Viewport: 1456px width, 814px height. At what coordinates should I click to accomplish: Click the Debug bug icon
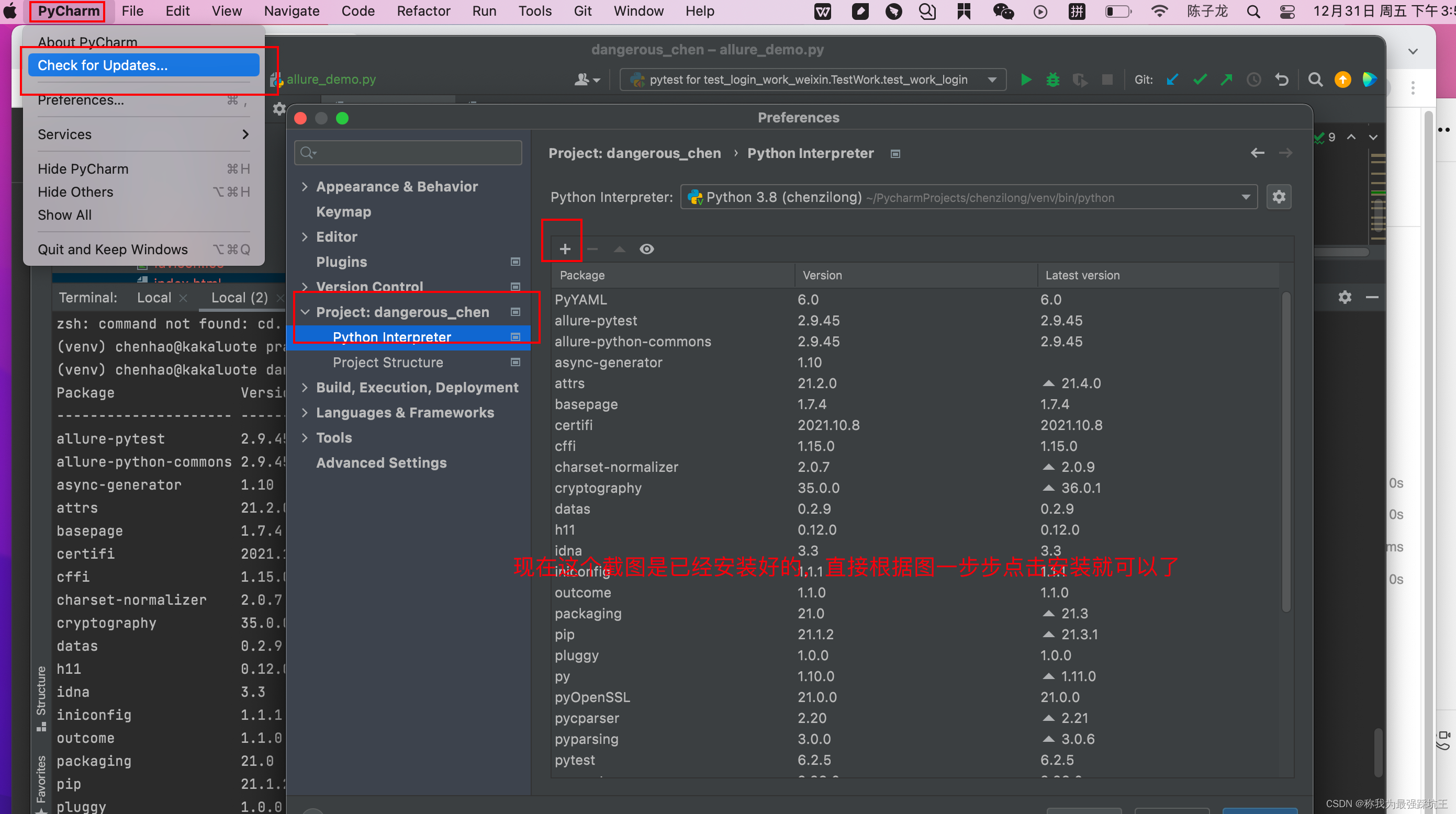pos(1052,80)
